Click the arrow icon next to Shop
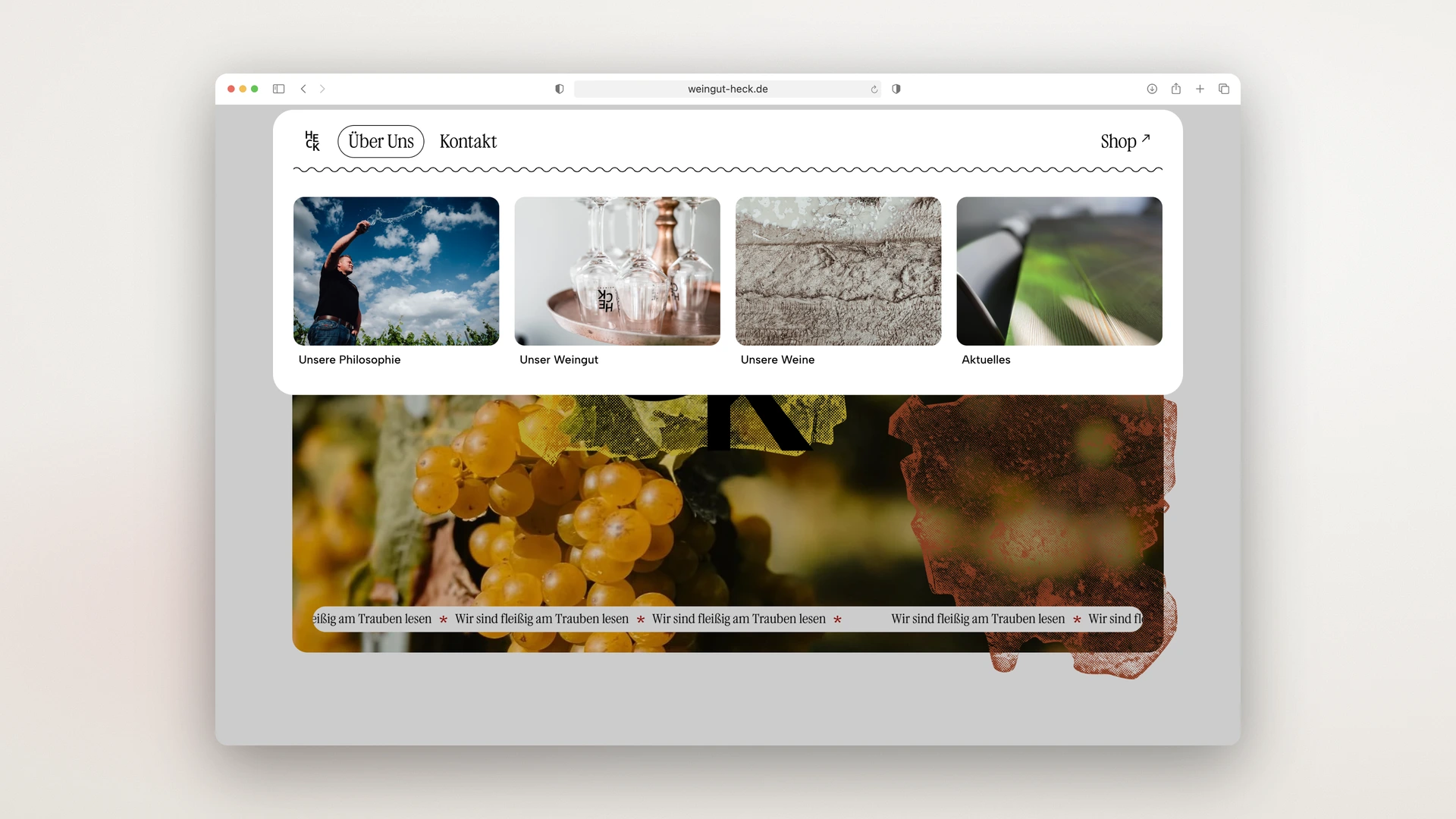The image size is (1456, 819). (1146, 138)
